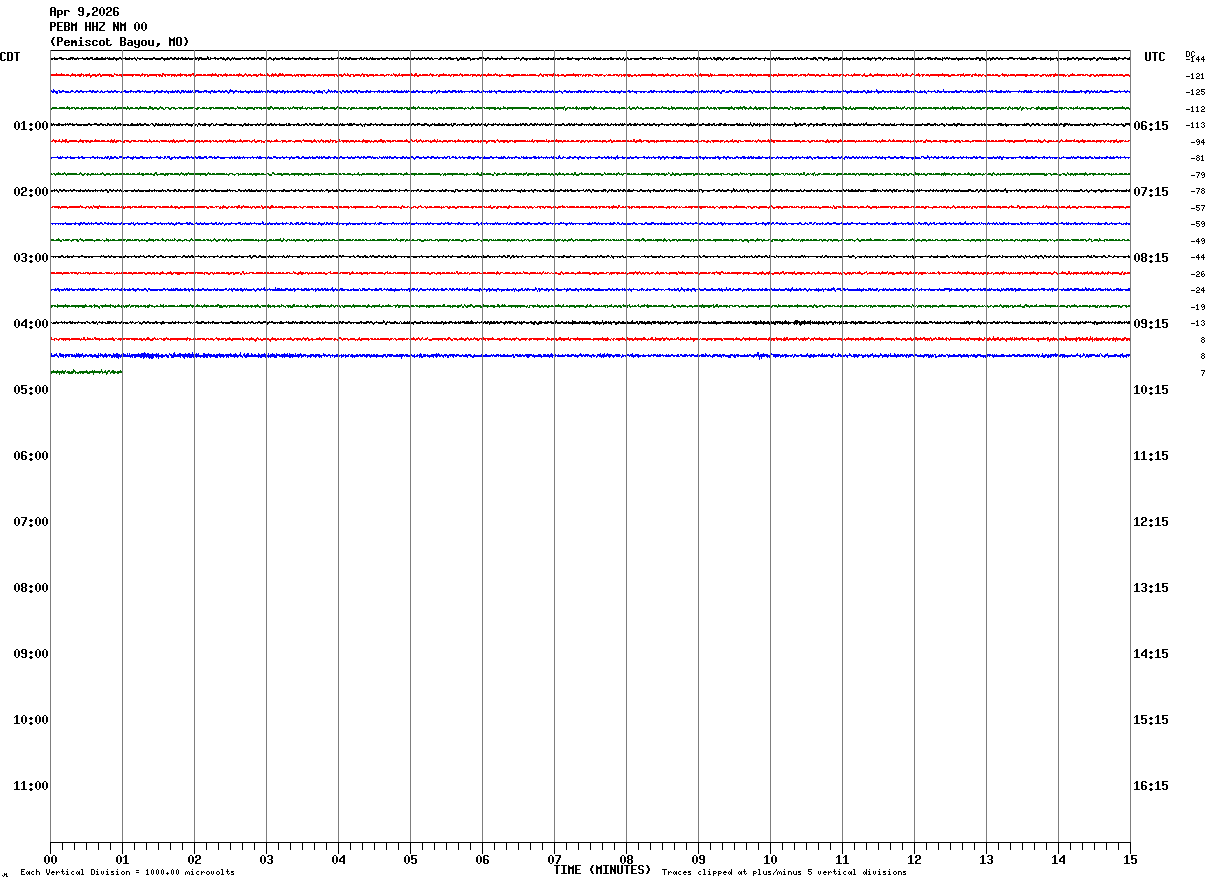
Task: Click the 15:15 UTC time label
Action: pos(1151,720)
